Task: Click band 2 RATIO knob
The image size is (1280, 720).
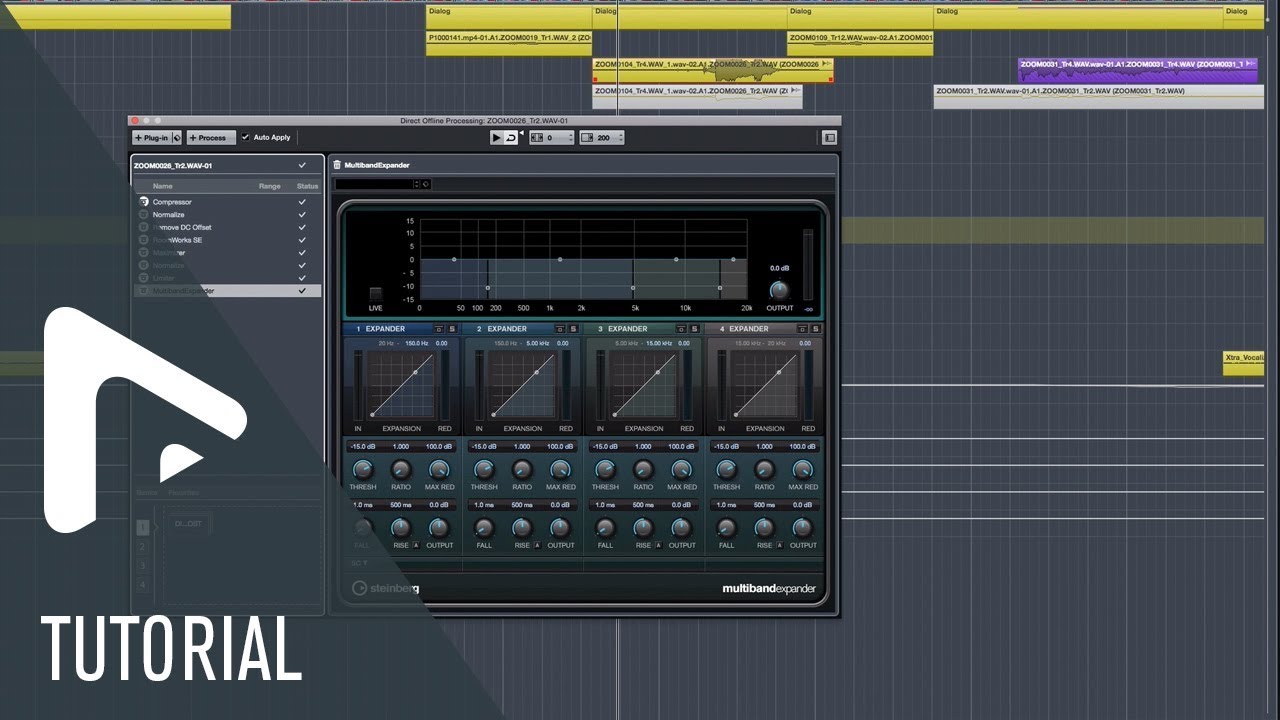Action: click(x=522, y=469)
